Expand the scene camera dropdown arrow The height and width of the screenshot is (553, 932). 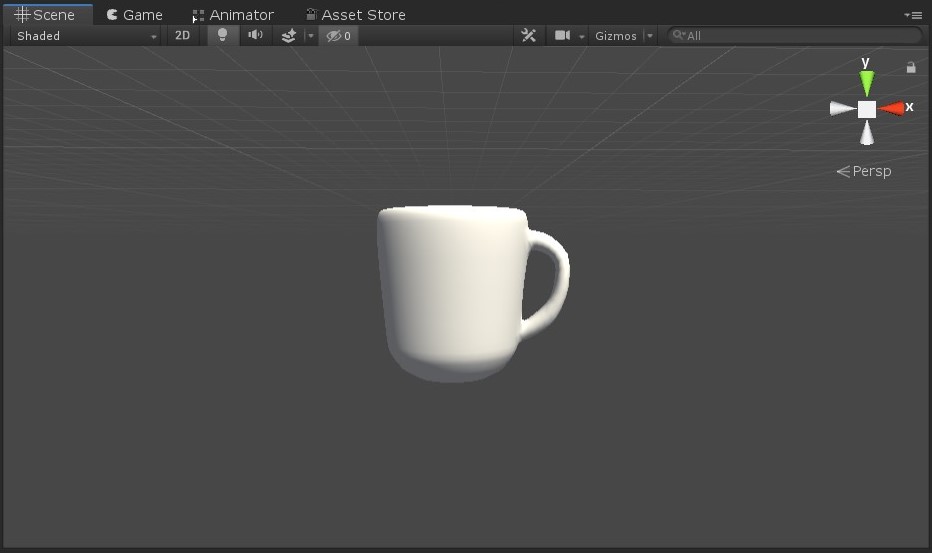582,36
